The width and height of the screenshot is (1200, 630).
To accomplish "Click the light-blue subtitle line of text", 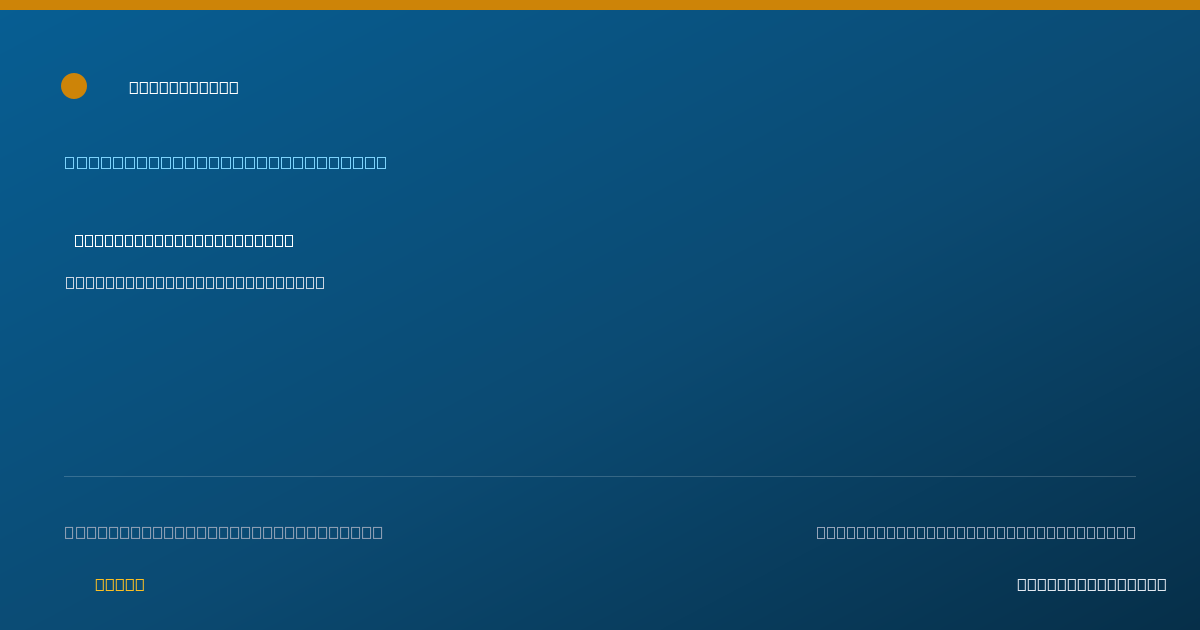I will coord(226,162).
